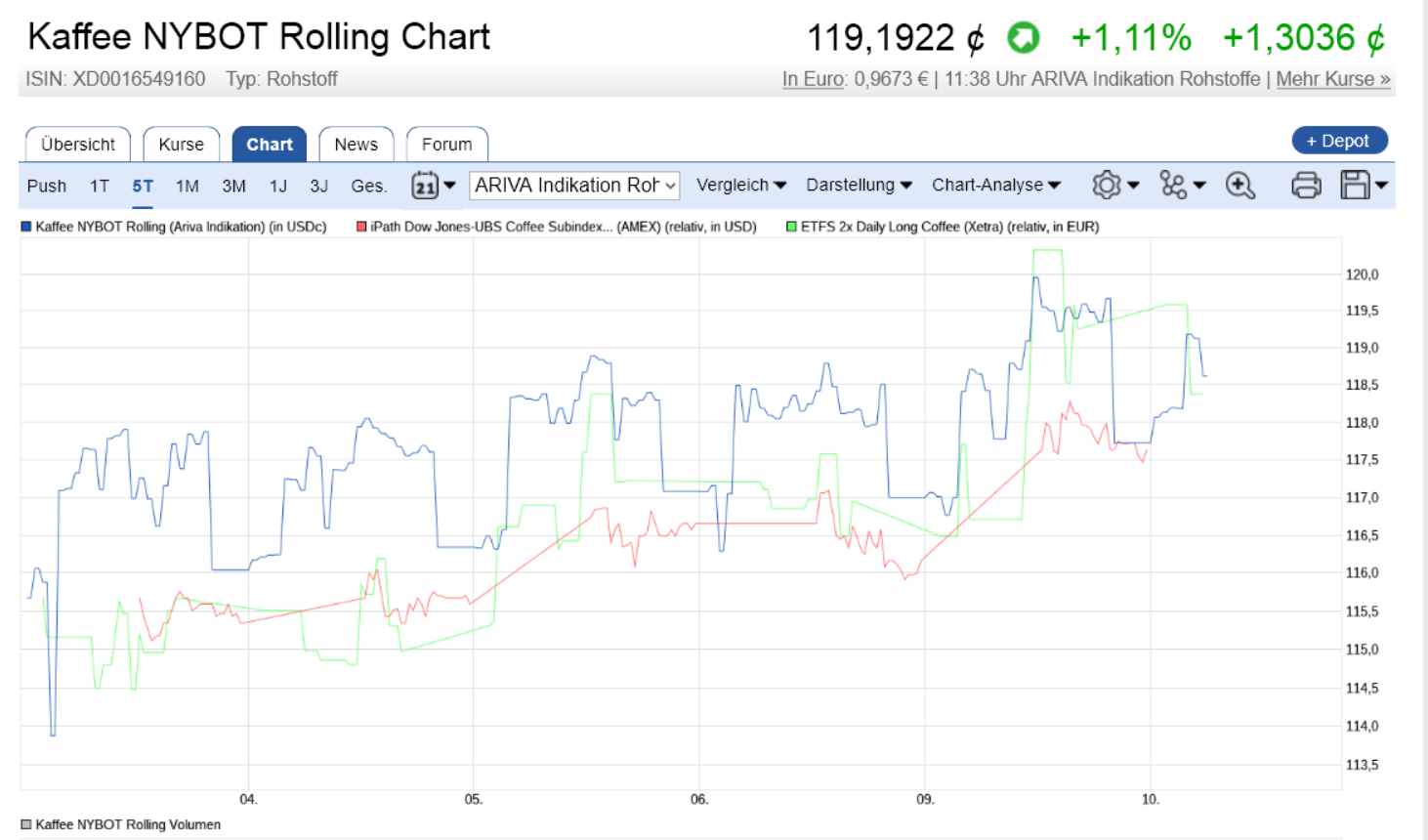Select the Ges. full history range
The image size is (1428, 840).
coord(369,186)
